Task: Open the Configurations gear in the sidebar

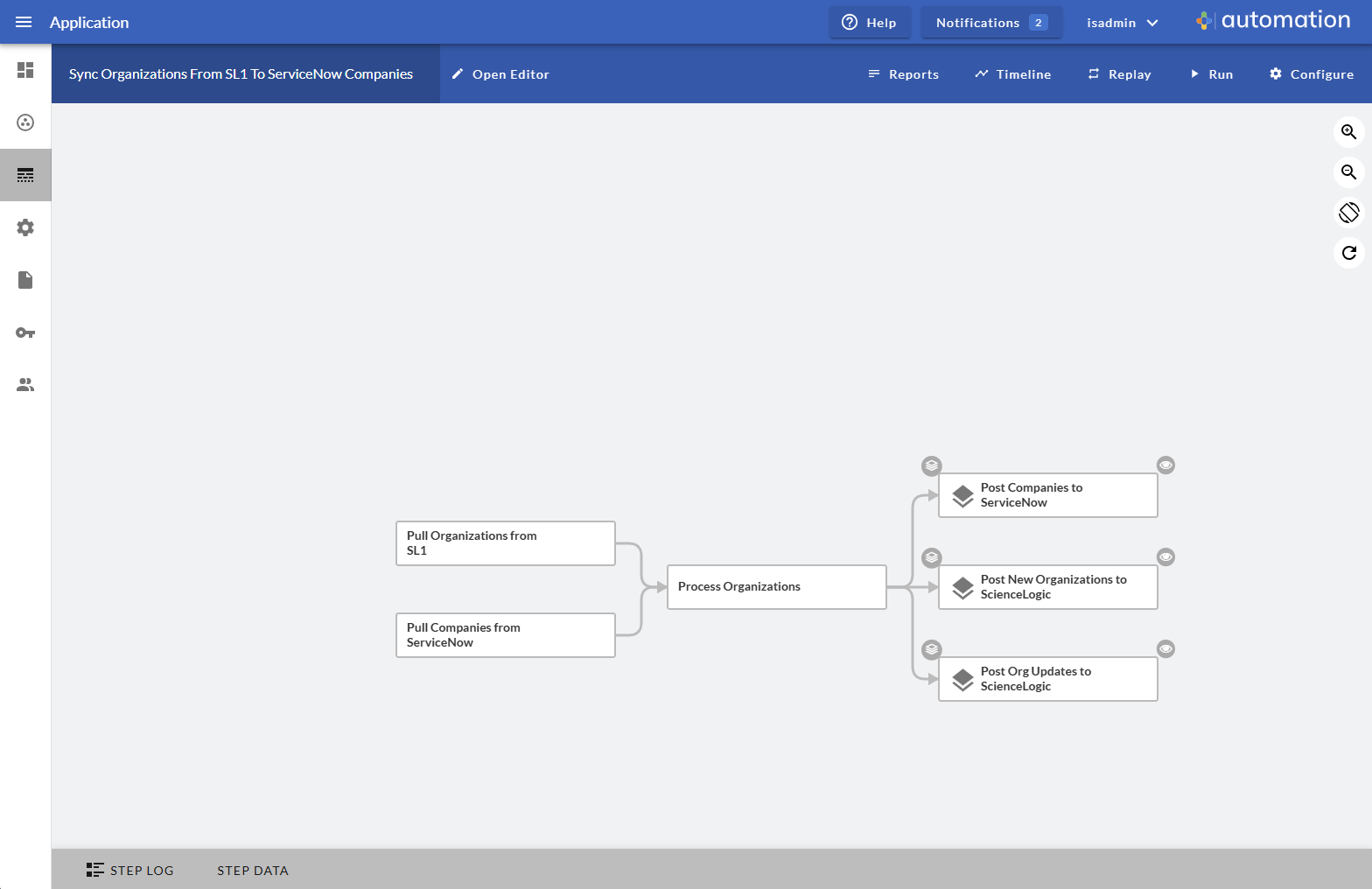Action: [25, 227]
